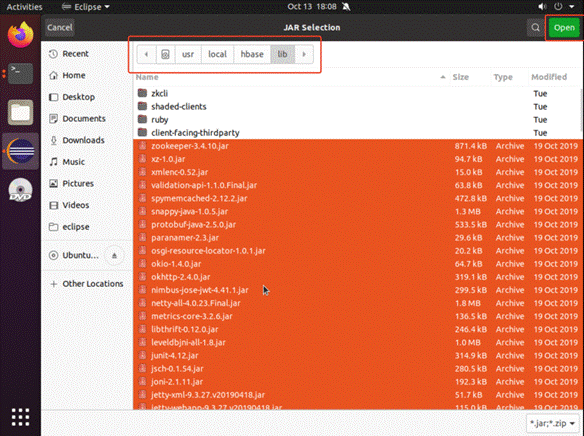Sort by Type column header
The image size is (584, 436).
[x=509, y=77]
